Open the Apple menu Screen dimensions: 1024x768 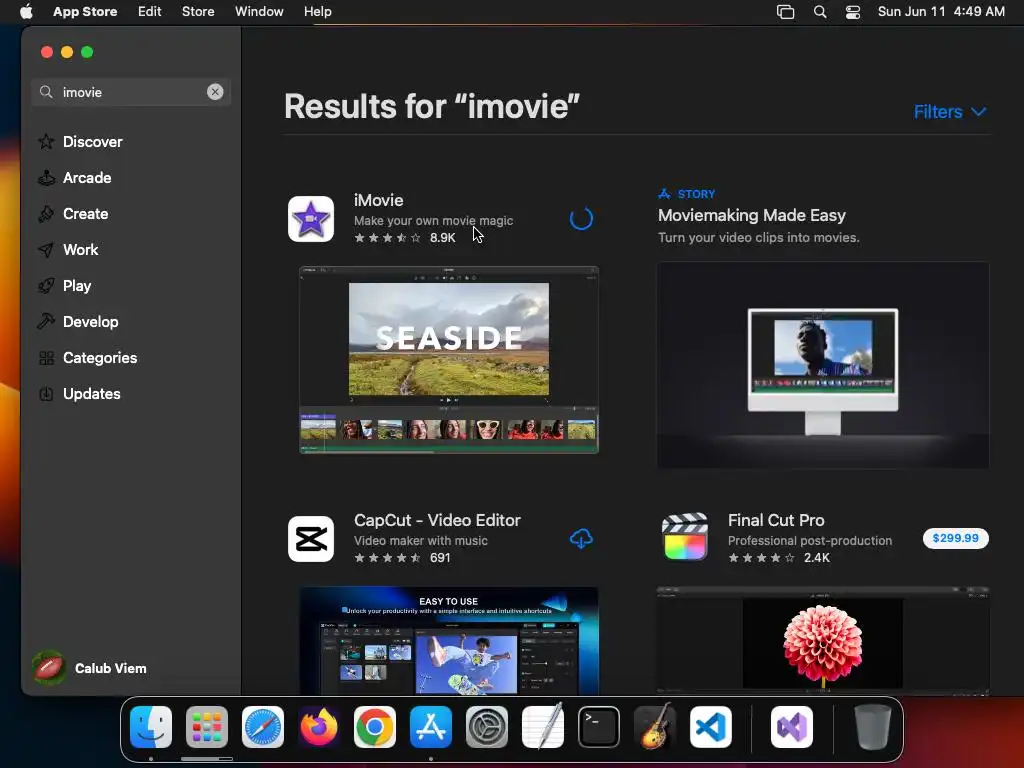[x=26, y=12]
